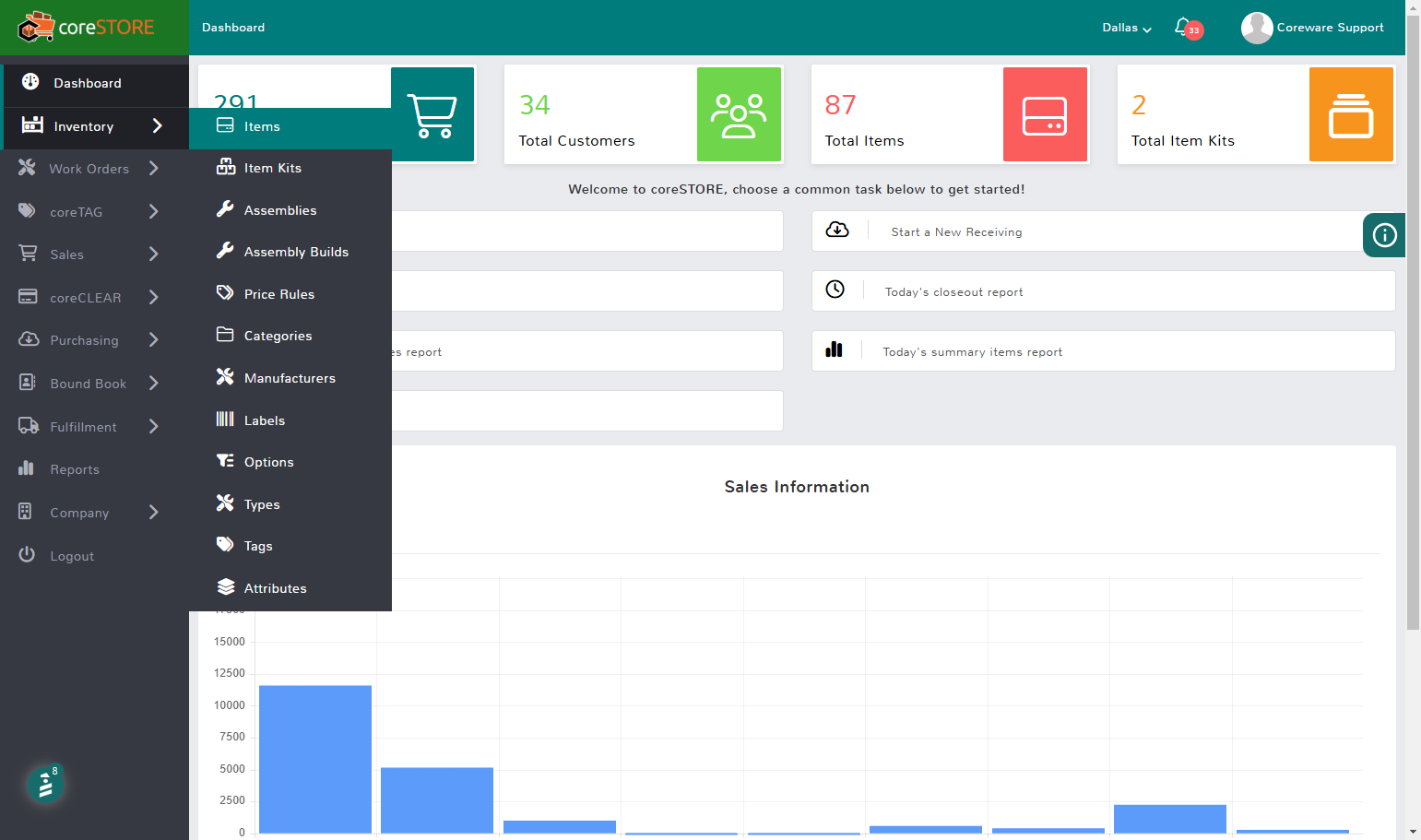This screenshot has height=840, width=1421.
Task: Click the Dashboard sidebar label
Action: (x=88, y=83)
